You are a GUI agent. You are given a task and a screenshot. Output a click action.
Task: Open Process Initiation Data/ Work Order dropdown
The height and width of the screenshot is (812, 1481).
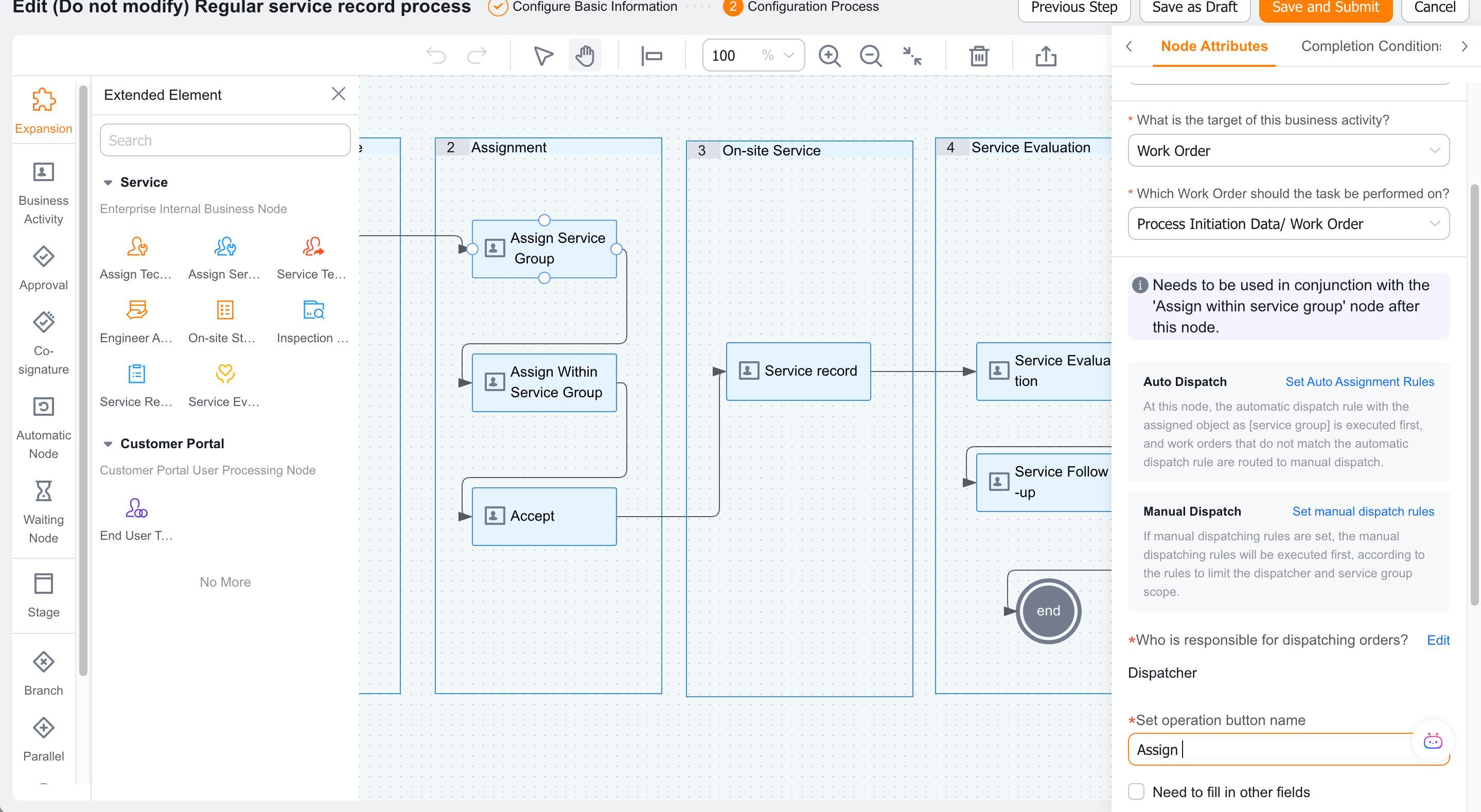click(x=1289, y=224)
